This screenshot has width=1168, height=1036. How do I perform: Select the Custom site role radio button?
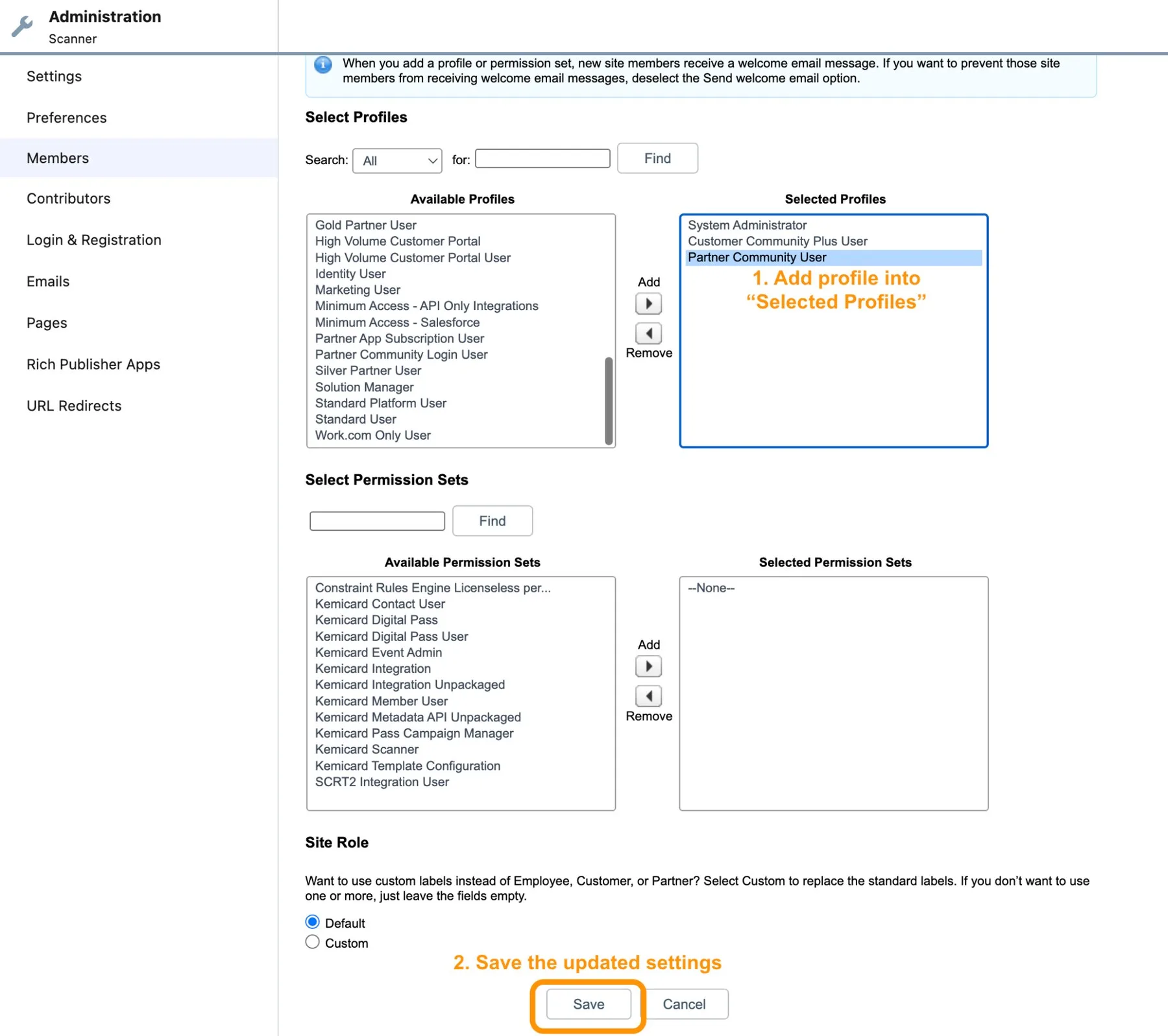[x=312, y=942]
